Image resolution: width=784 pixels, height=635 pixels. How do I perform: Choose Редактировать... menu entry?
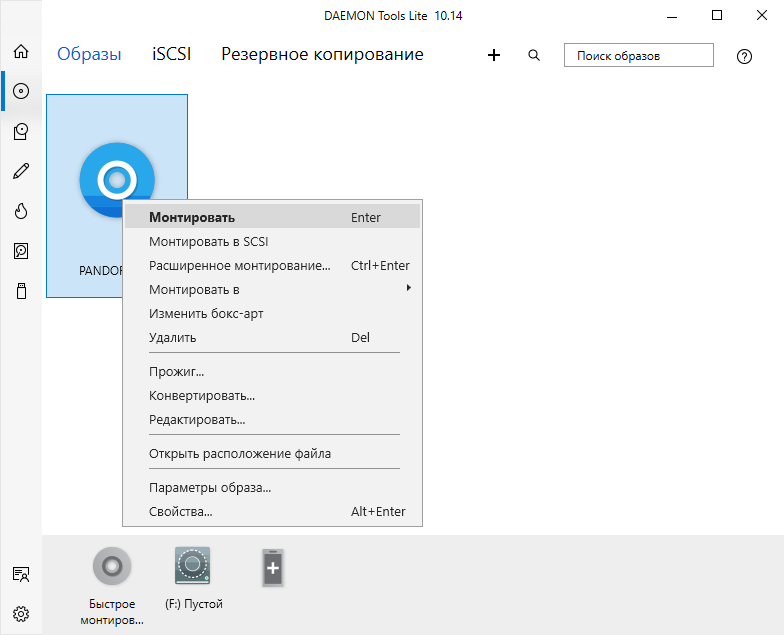[272, 420]
